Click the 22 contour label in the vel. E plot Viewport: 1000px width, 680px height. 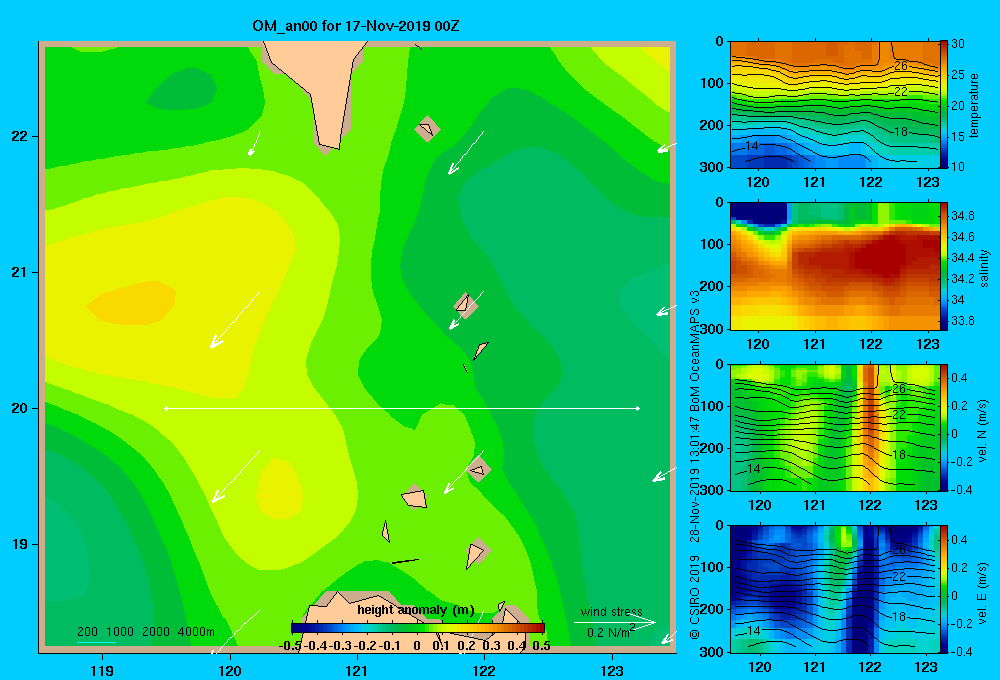click(899, 577)
